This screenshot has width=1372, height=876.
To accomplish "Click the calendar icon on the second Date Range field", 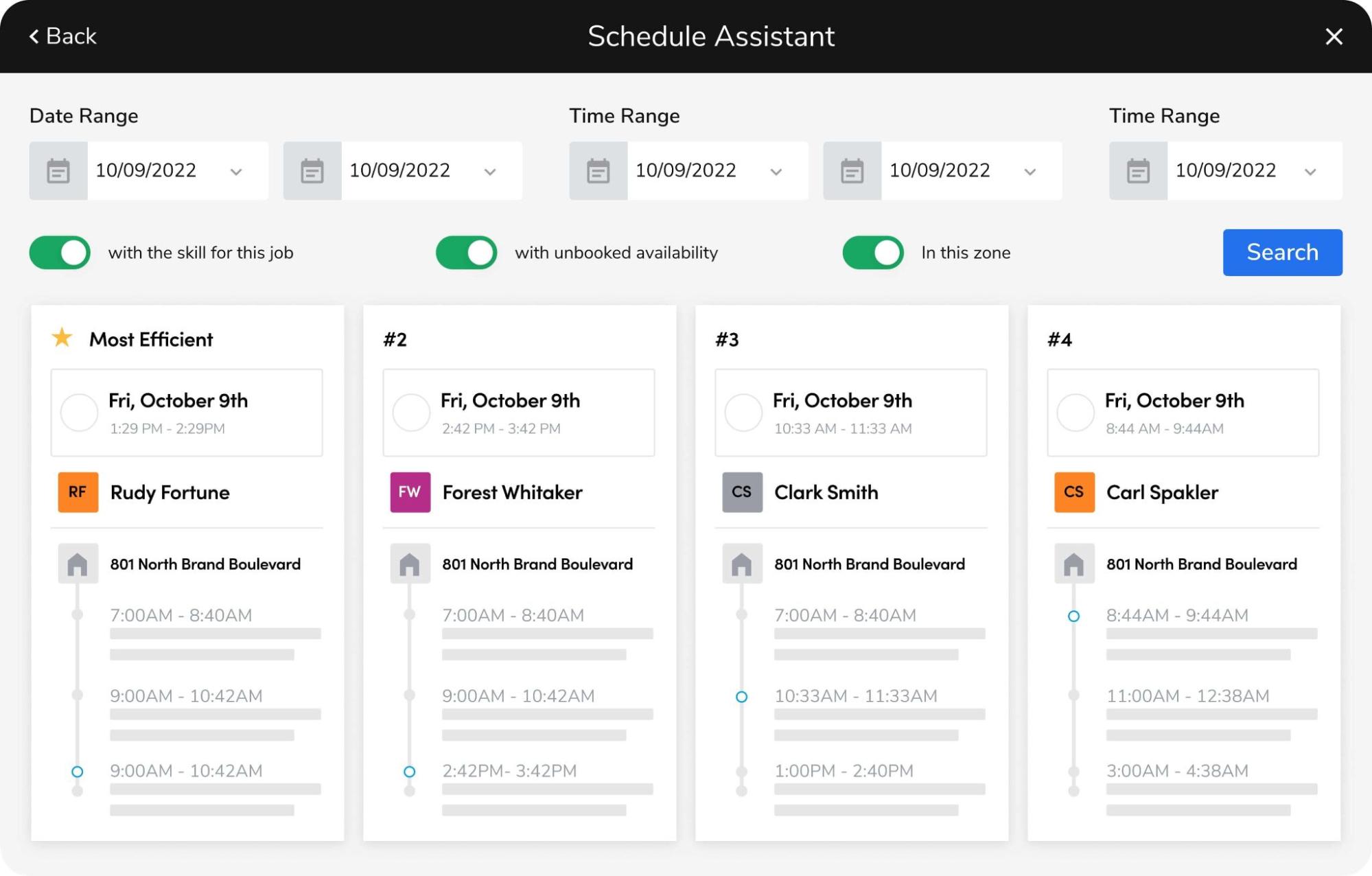I will [x=312, y=170].
